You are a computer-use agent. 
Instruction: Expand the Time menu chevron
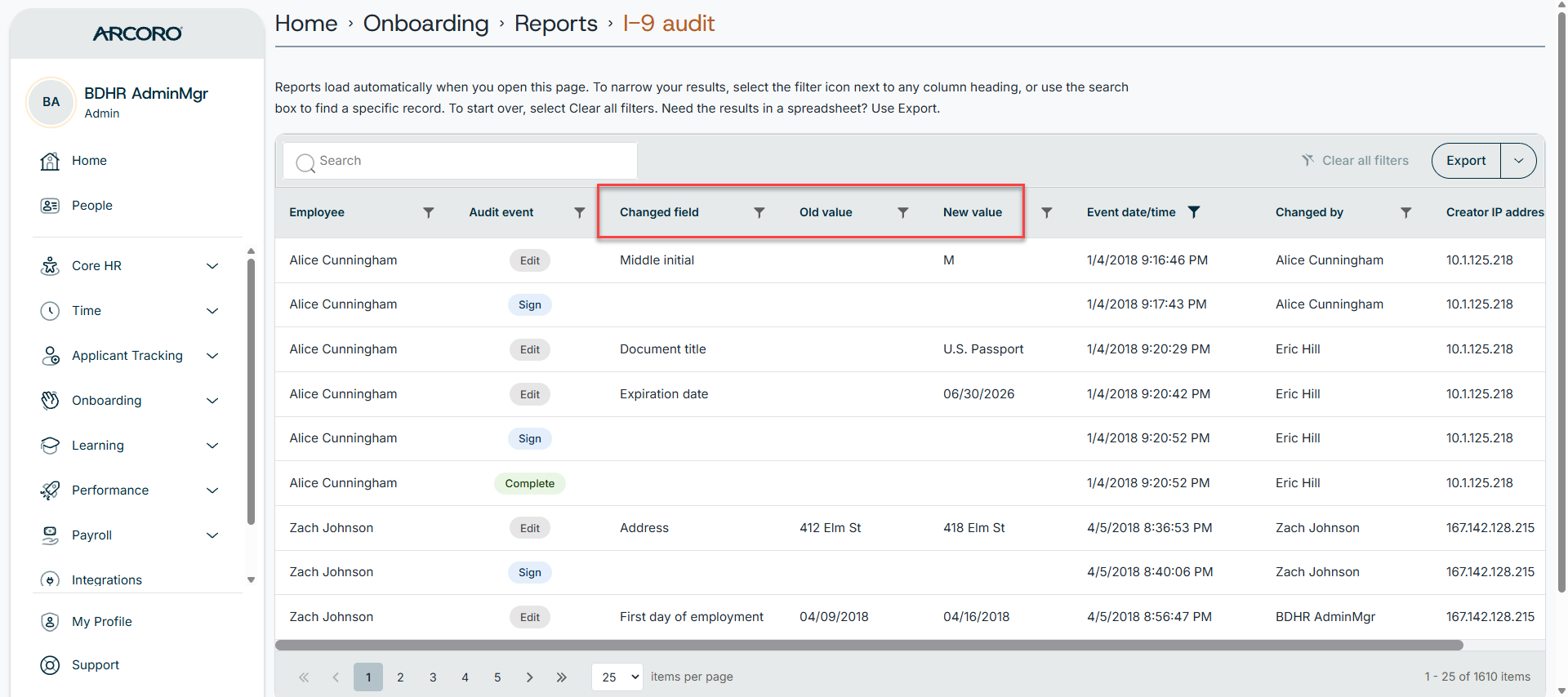(212, 311)
